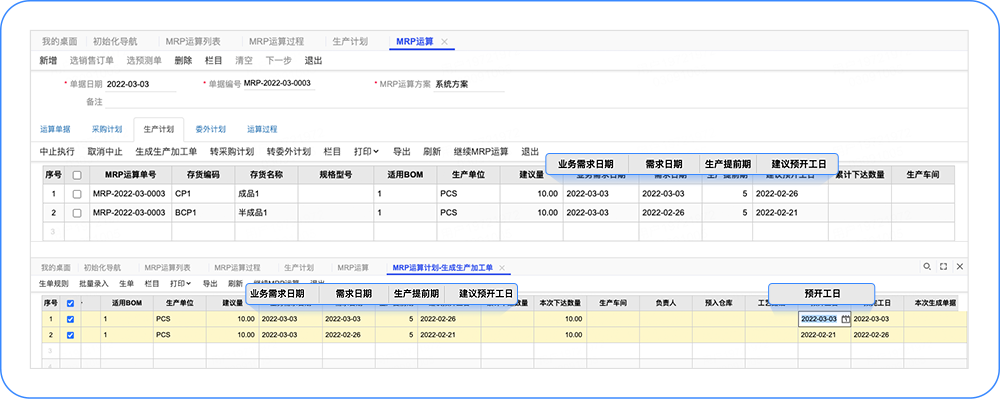Click 生成生产加工单 button
Screen dimensions: 1000x399
click(x=166, y=152)
